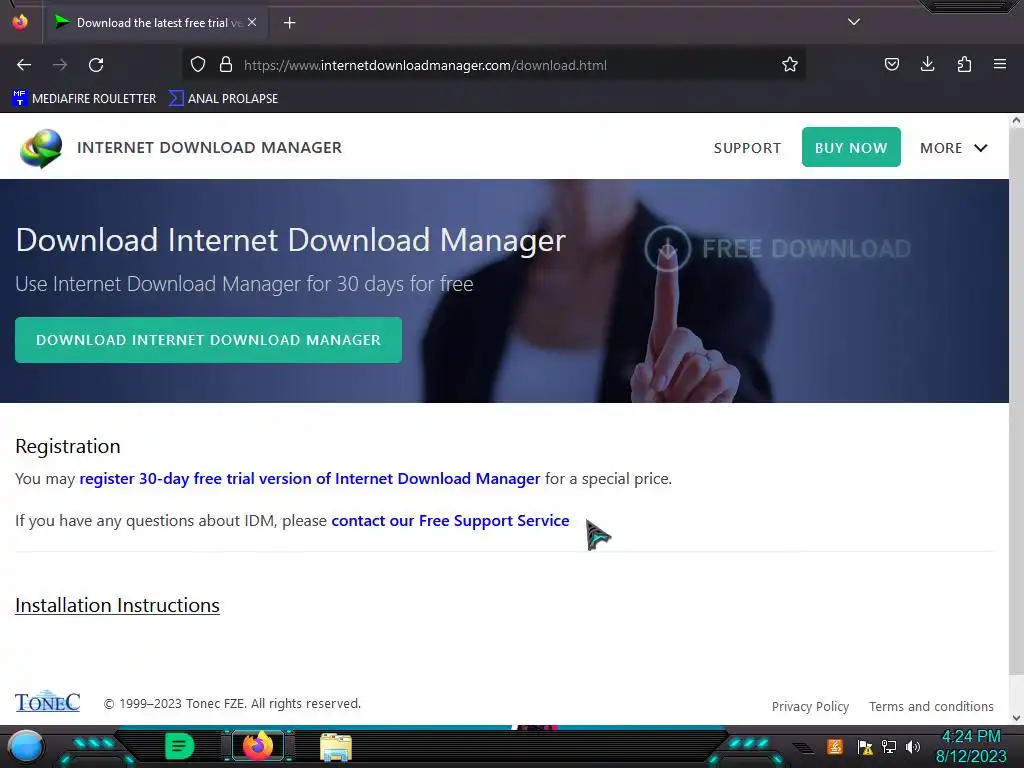Open the Privacy Policy link
This screenshot has width=1024, height=768.
[x=810, y=707]
